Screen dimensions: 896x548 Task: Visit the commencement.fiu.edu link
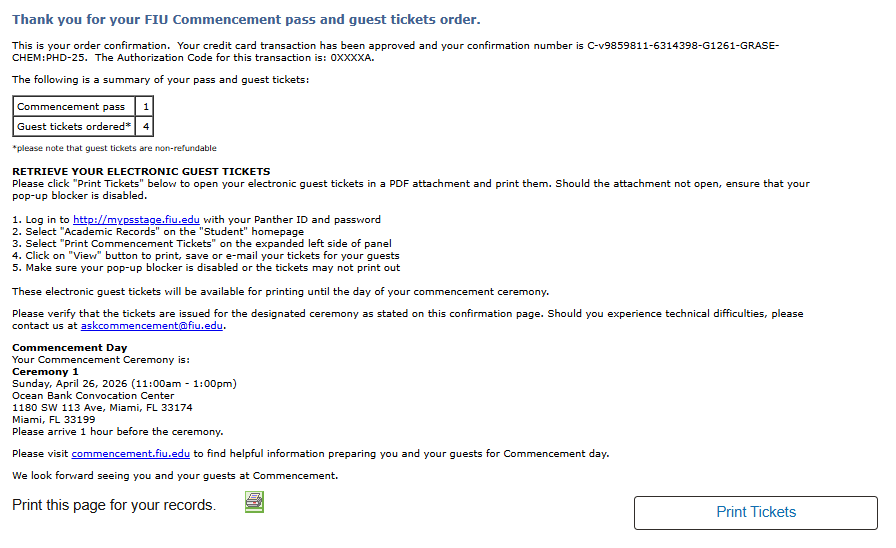coord(130,453)
